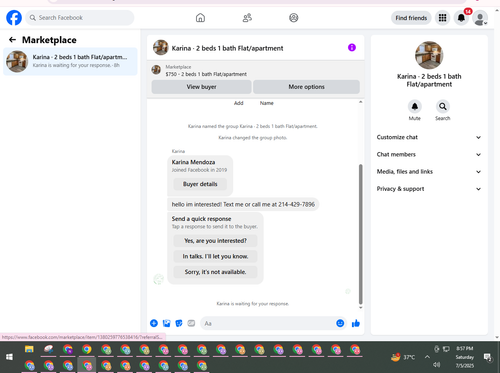
Task: Open notifications bell with badge
Action: [x=461, y=18]
